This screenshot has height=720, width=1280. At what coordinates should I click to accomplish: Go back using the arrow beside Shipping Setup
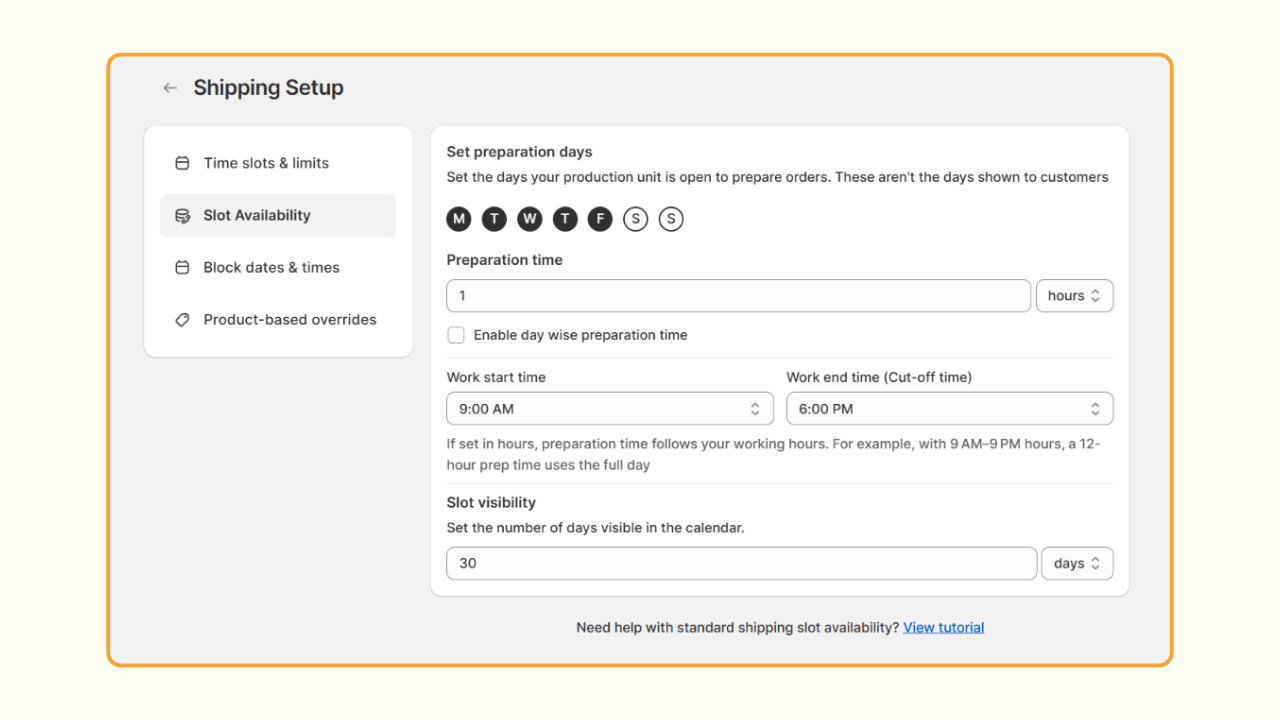[x=170, y=88]
